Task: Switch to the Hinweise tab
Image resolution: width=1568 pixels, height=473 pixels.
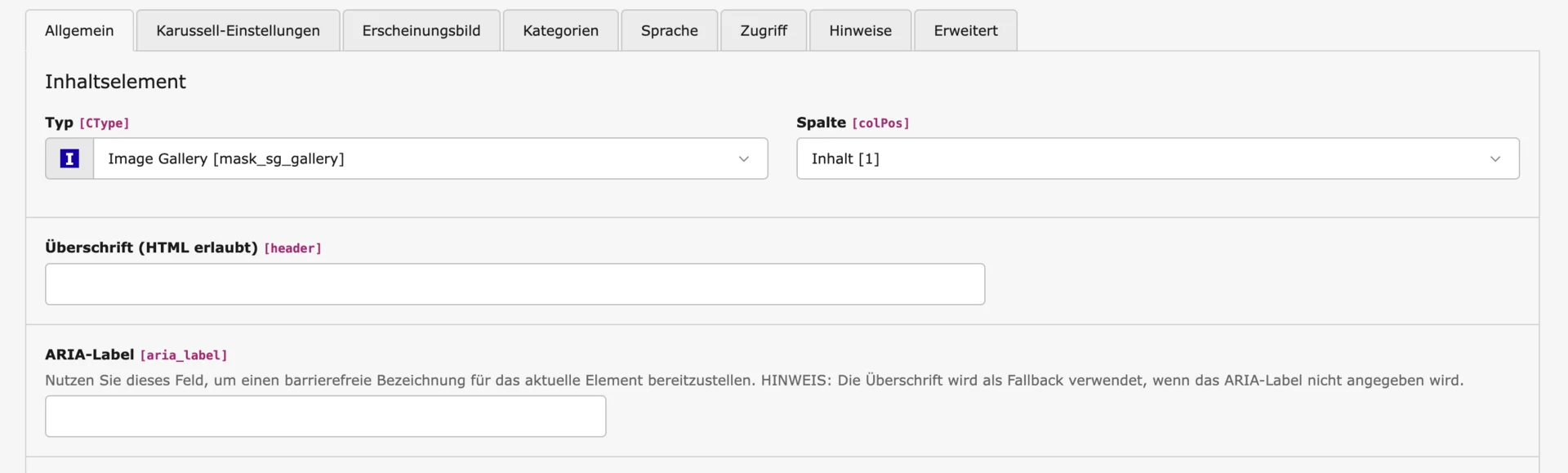Action: [x=861, y=31]
